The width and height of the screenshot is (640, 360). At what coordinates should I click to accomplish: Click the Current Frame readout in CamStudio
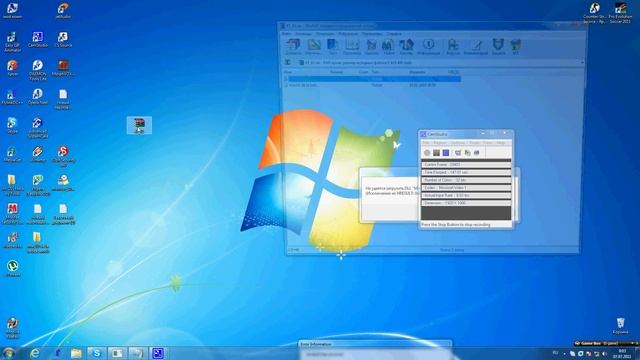(x=466, y=164)
